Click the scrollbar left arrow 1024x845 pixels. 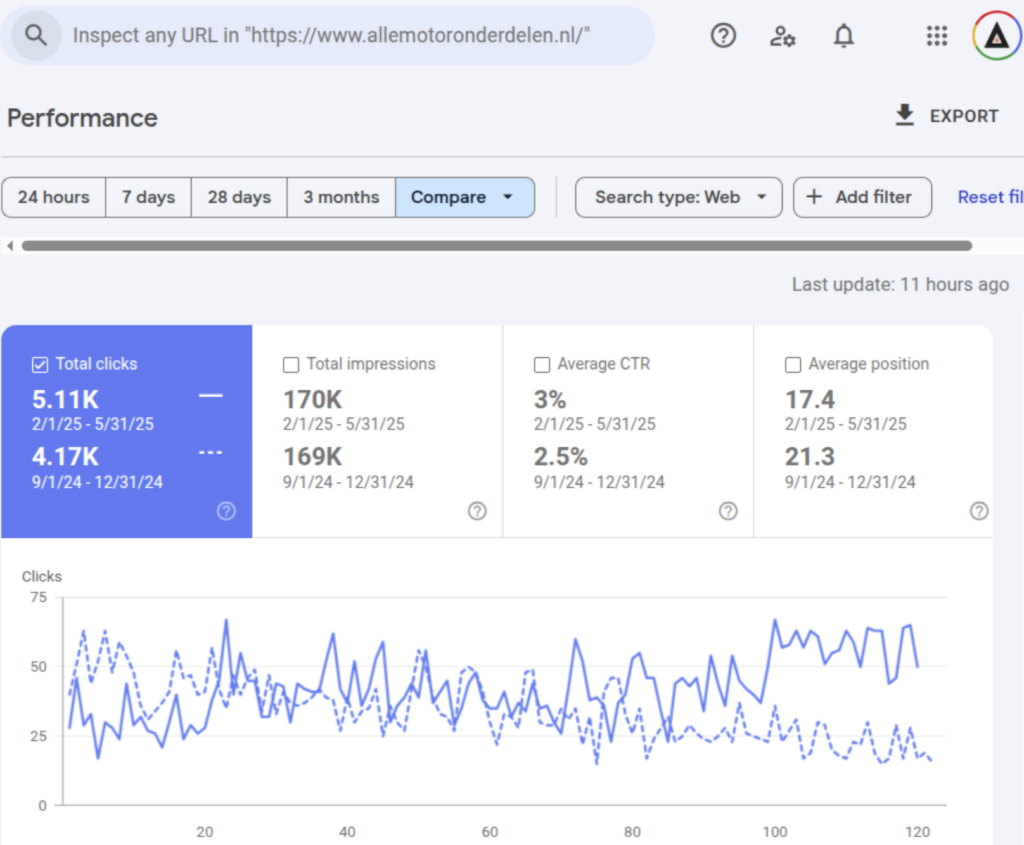point(10,246)
